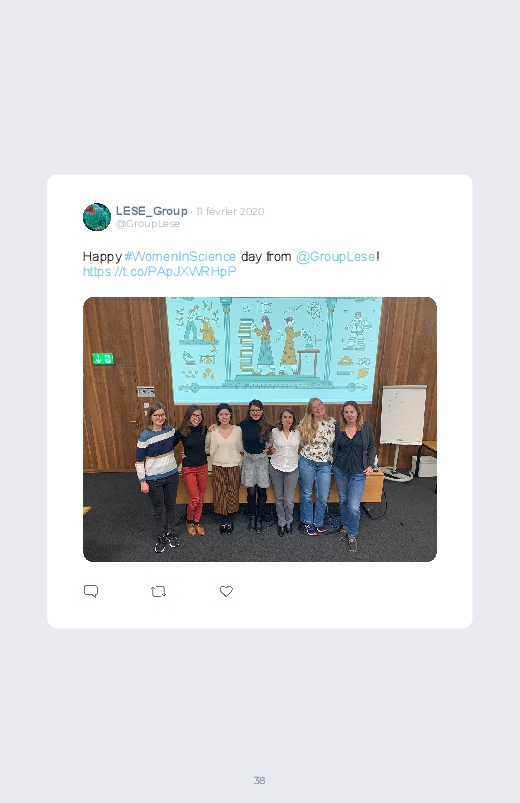Click the projected screen in the photo
The height and width of the screenshot is (803, 520).
click(274, 350)
